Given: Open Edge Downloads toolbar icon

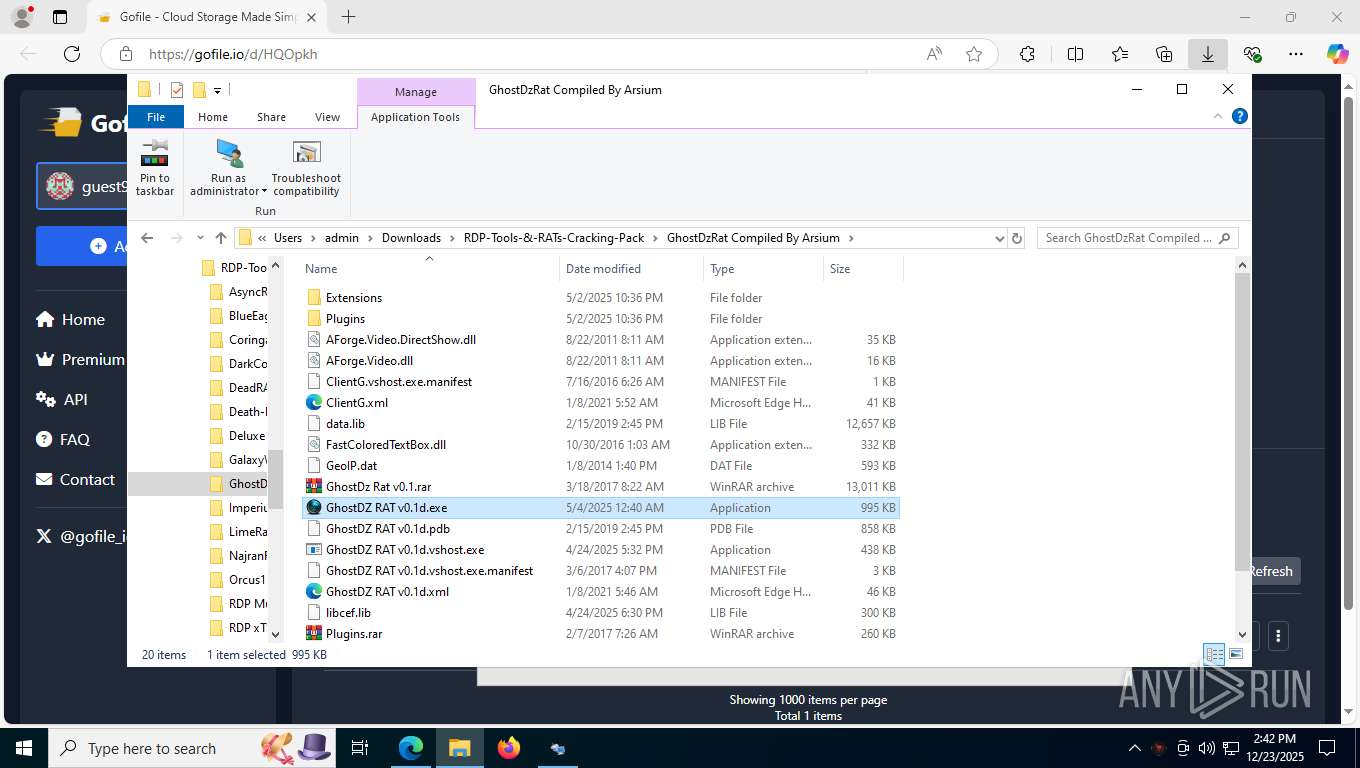Looking at the screenshot, I should click(x=1208, y=54).
